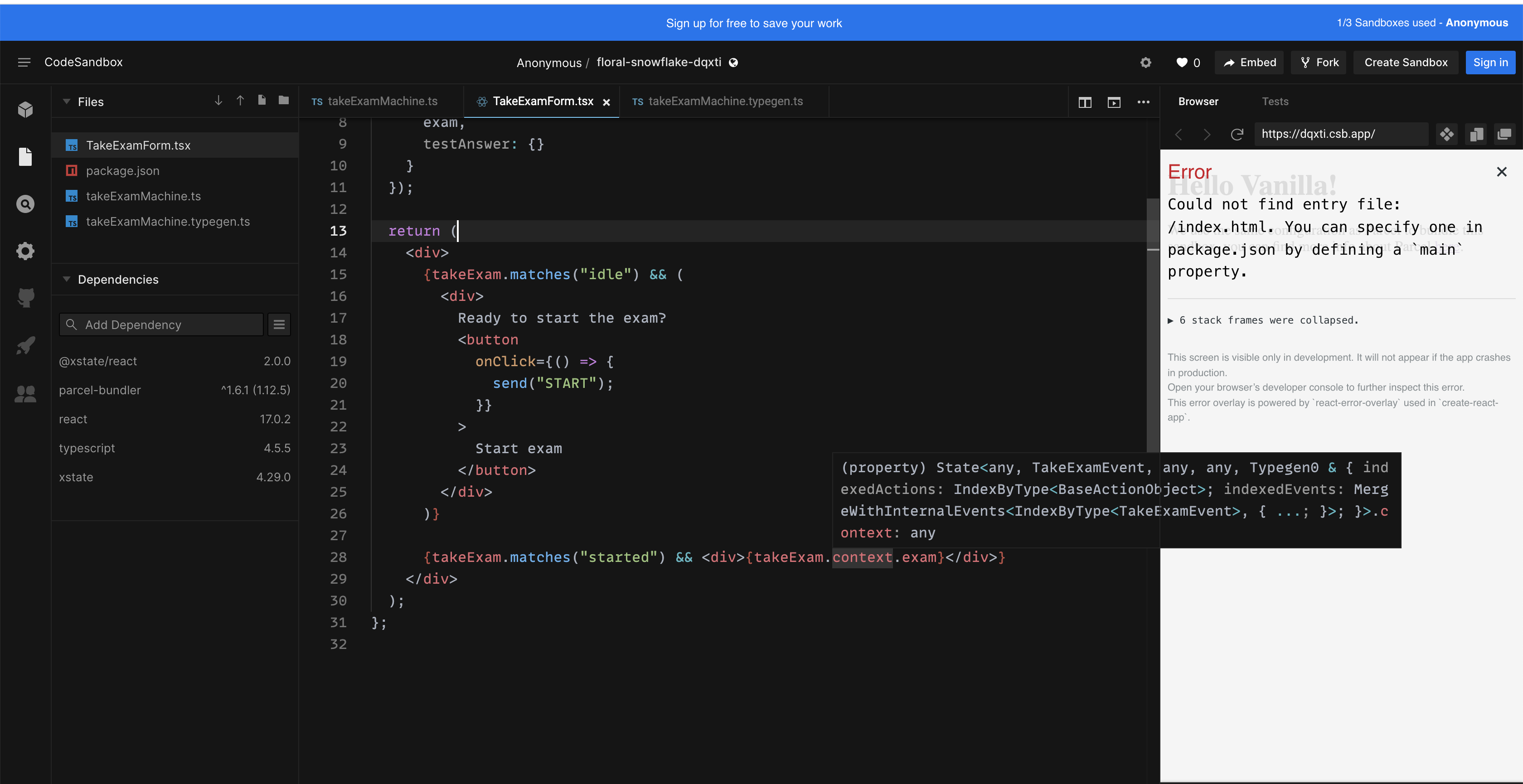
Task: Refresh the browser preview
Action: tap(1237, 134)
